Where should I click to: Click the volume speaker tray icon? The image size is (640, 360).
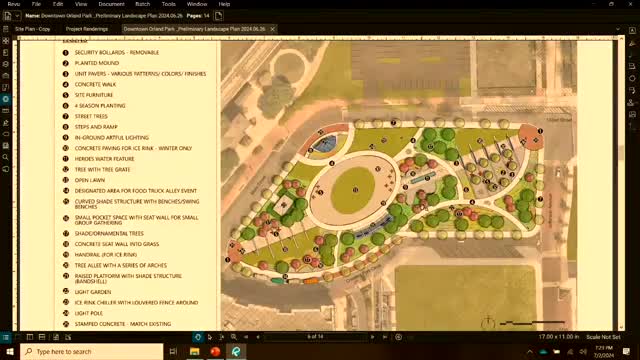[583, 351]
